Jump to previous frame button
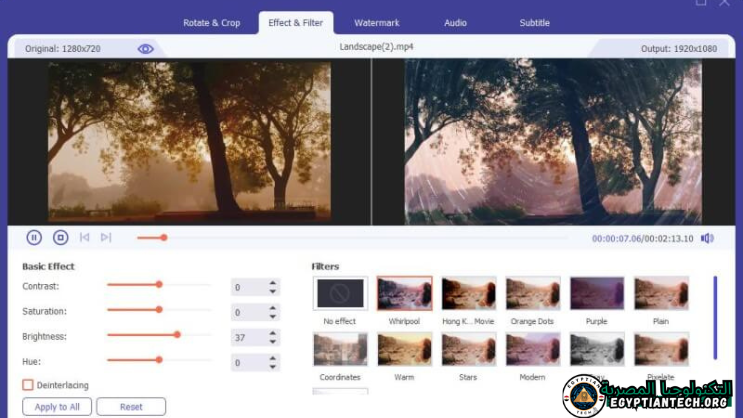 (x=84, y=237)
